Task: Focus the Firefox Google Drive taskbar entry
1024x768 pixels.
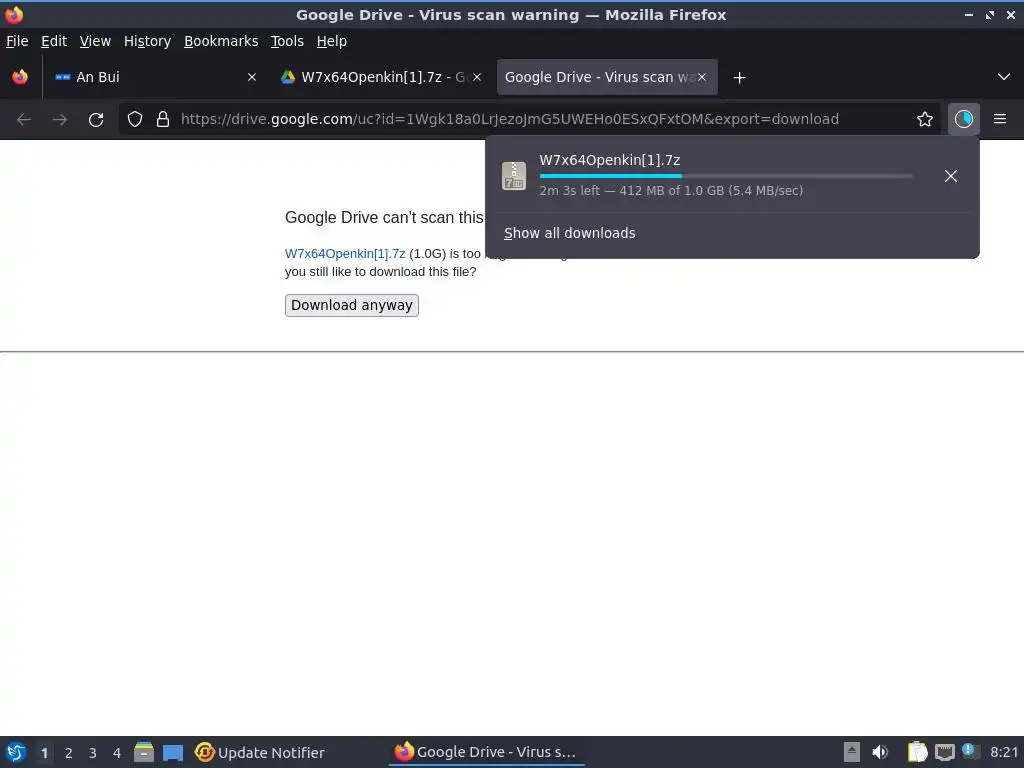Action: tap(487, 752)
